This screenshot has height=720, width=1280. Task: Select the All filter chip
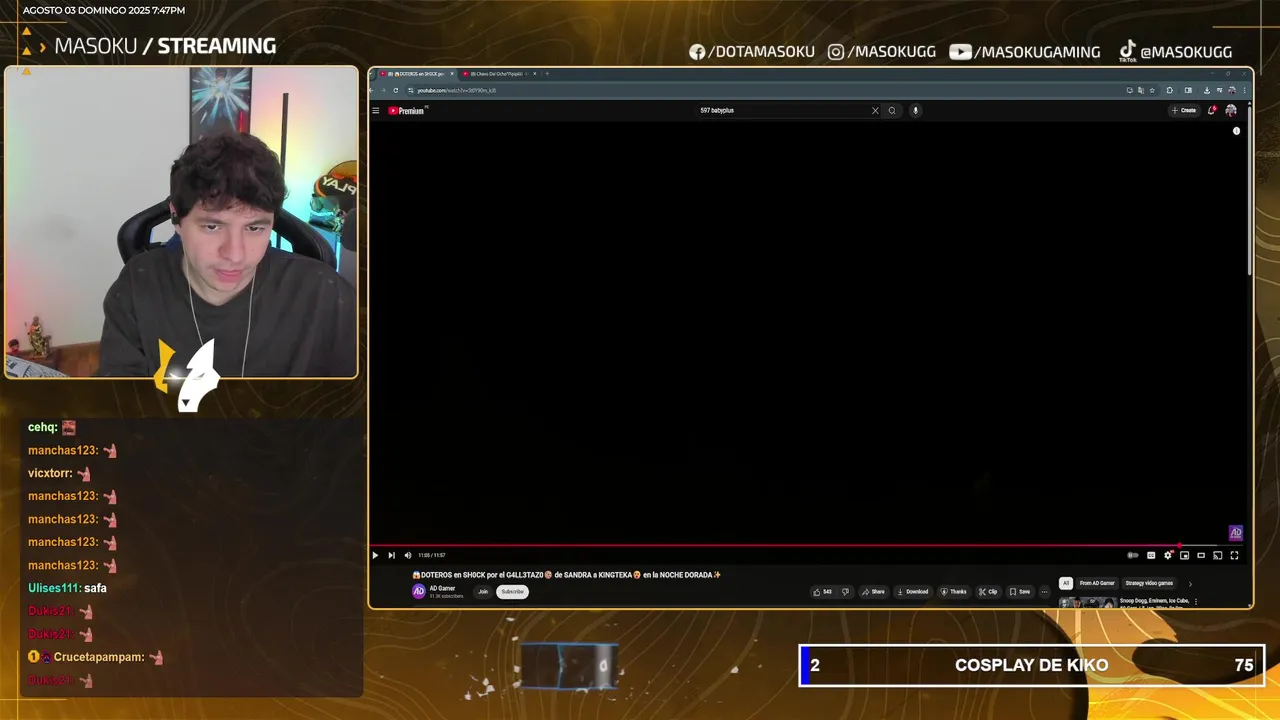click(x=1066, y=583)
